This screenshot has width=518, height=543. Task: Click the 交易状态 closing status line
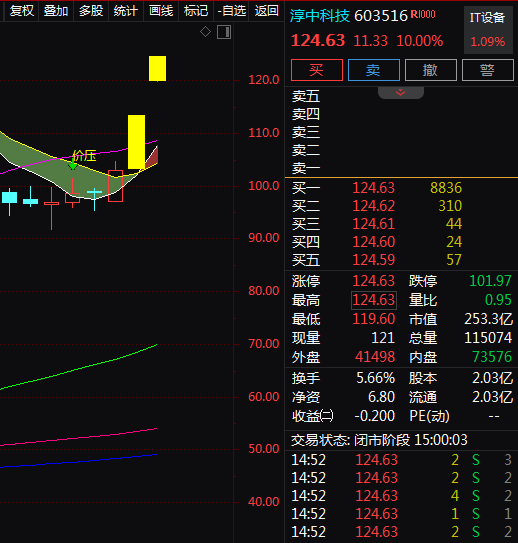tap(379, 440)
